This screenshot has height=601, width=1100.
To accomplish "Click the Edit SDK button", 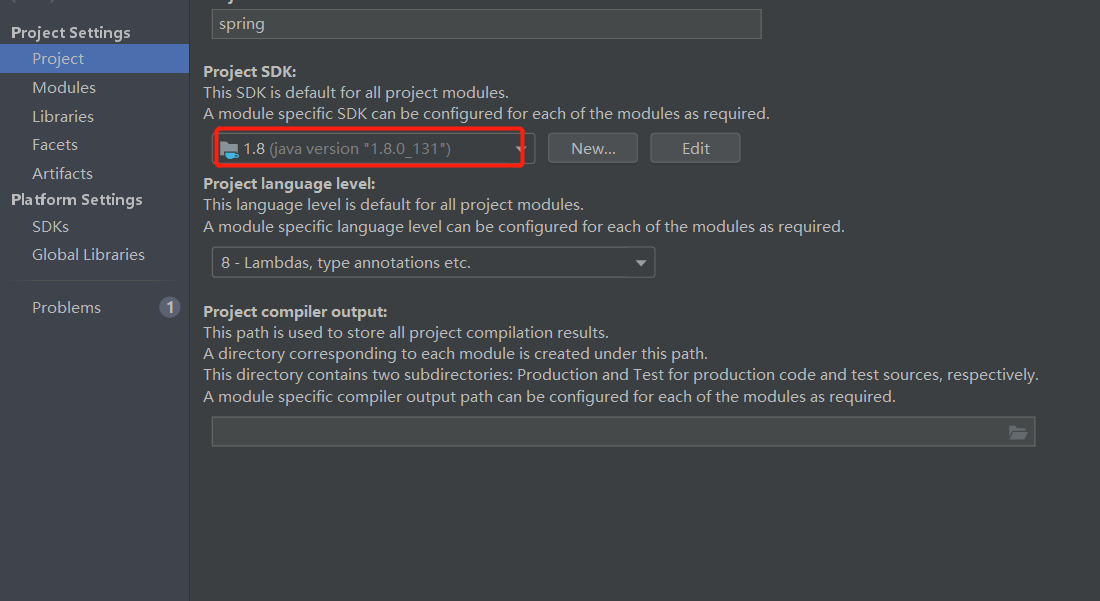I will (695, 148).
